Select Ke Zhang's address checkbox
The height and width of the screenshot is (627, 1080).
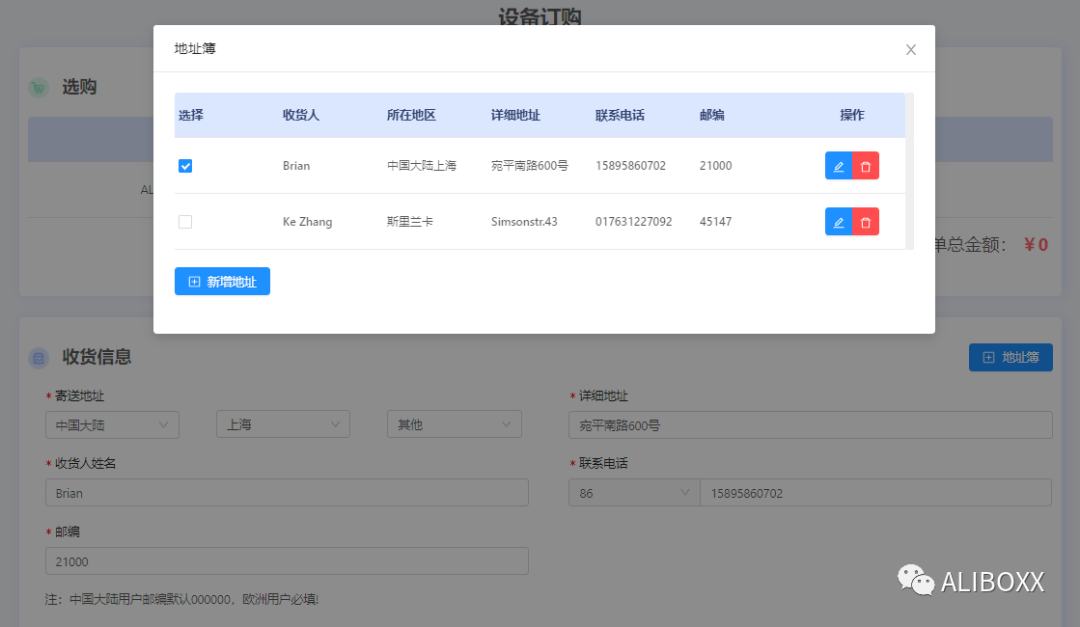[x=185, y=222]
